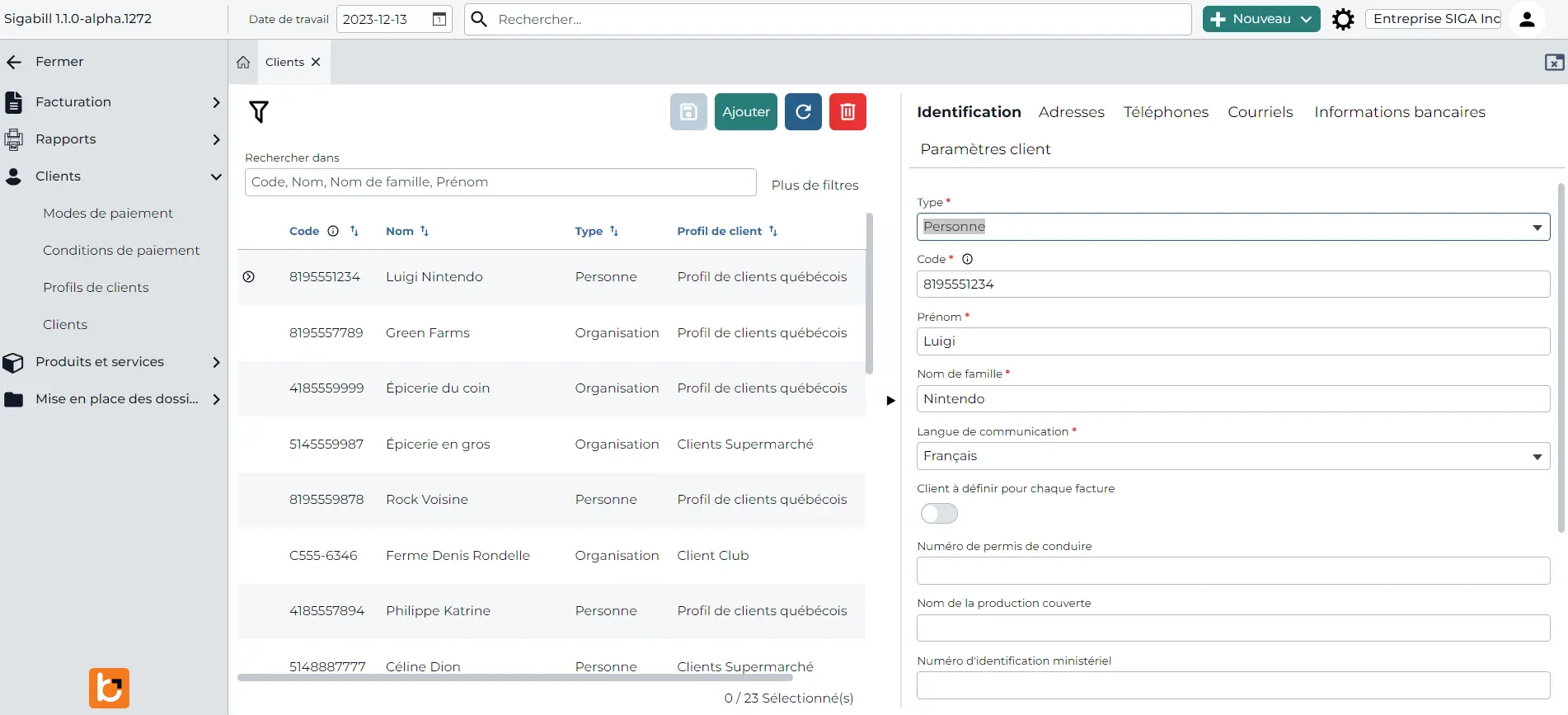
Task: Click the Prénom input field
Action: coord(1233,341)
